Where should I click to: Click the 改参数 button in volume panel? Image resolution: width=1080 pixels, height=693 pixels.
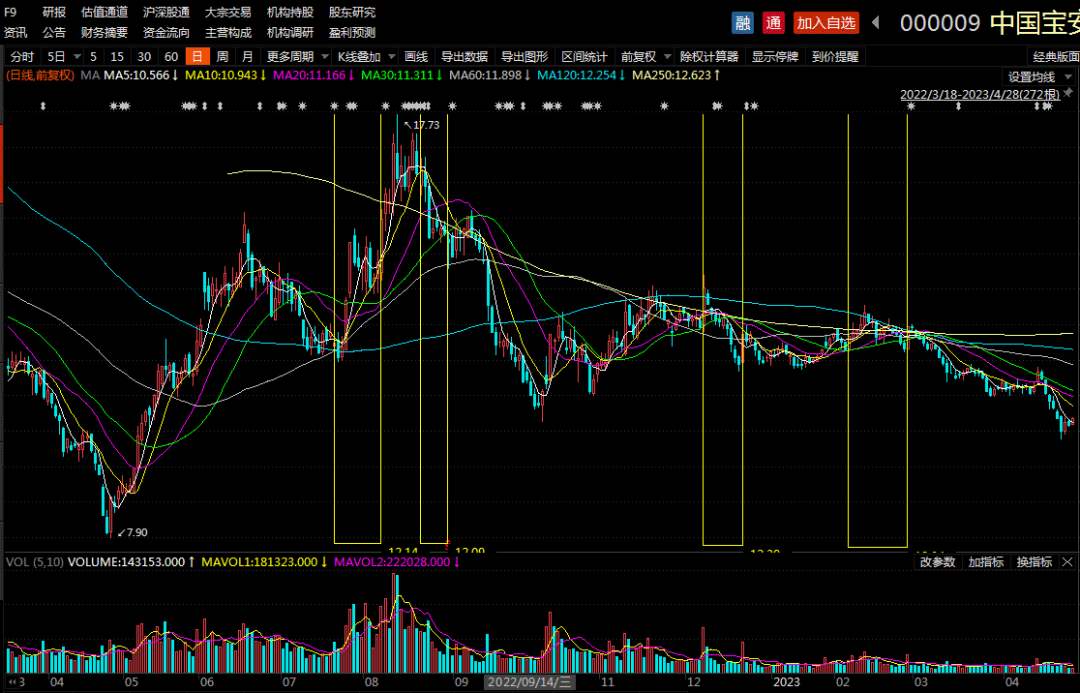click(x=937, y=562)
